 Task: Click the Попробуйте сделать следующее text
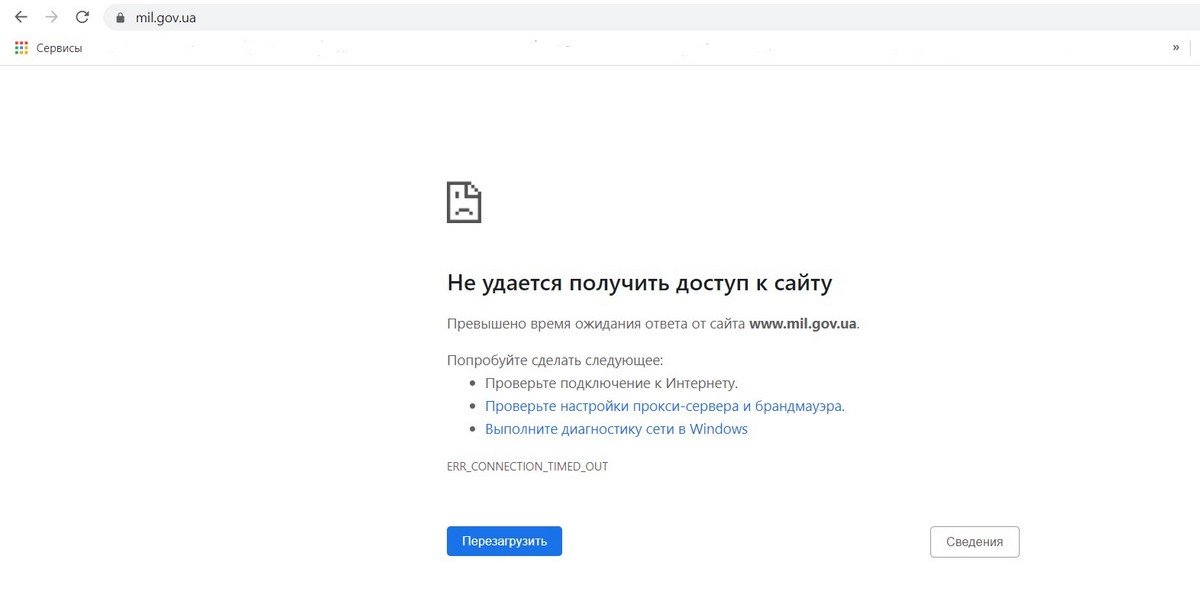tap(554, 360)
